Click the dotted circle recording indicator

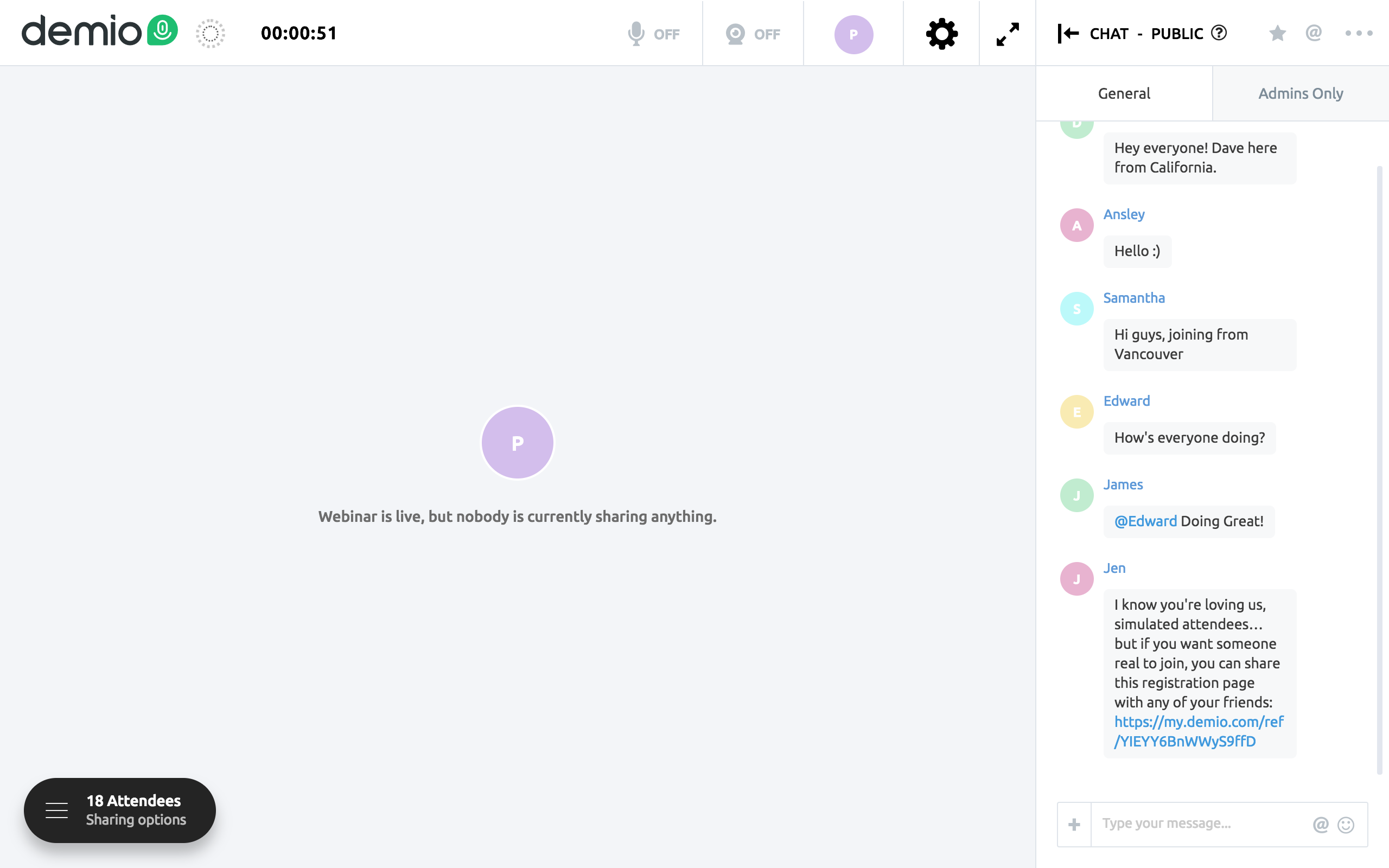(210, 33)
